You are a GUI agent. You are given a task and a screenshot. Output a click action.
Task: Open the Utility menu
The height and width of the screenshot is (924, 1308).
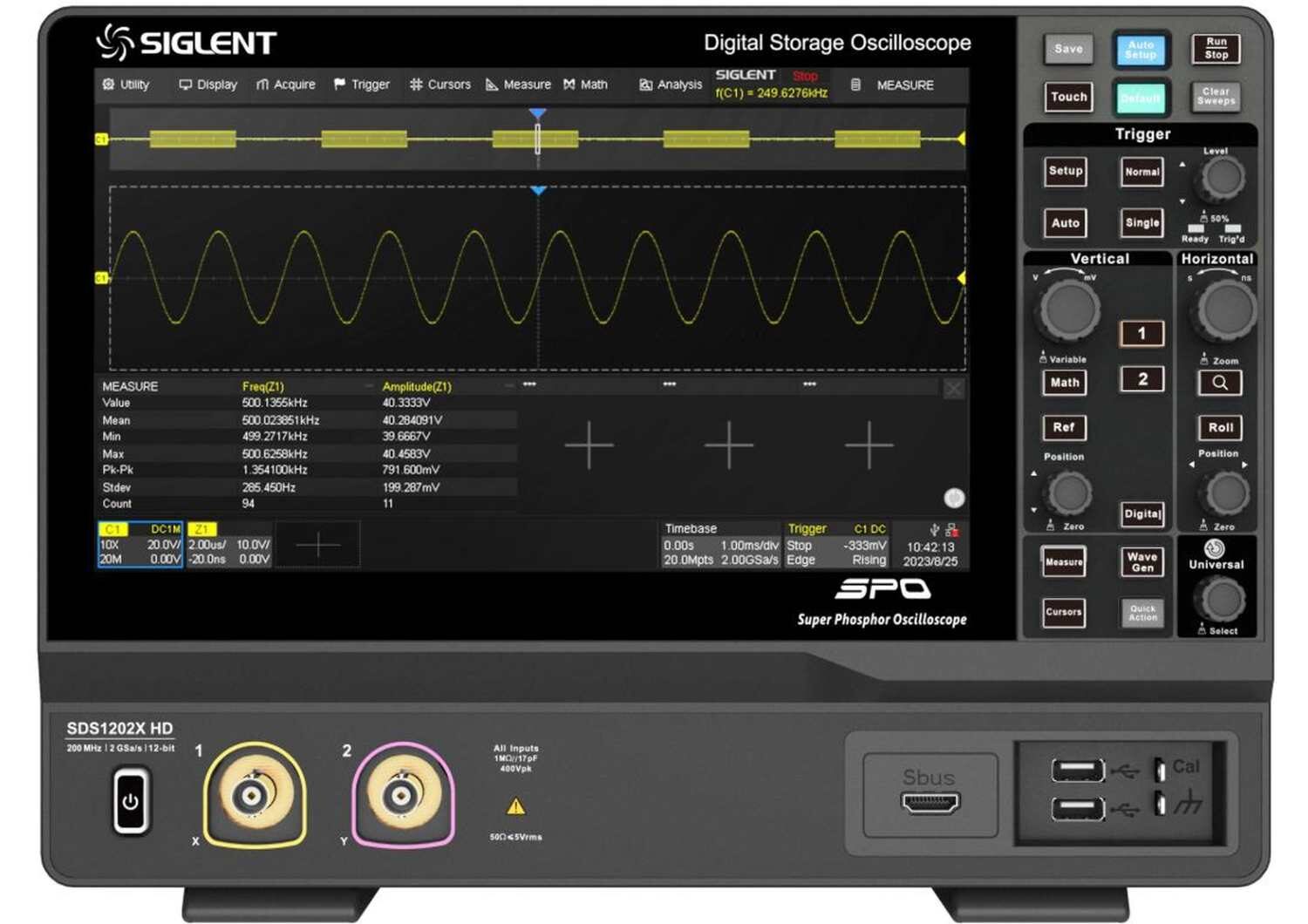(x=126, y=85)
